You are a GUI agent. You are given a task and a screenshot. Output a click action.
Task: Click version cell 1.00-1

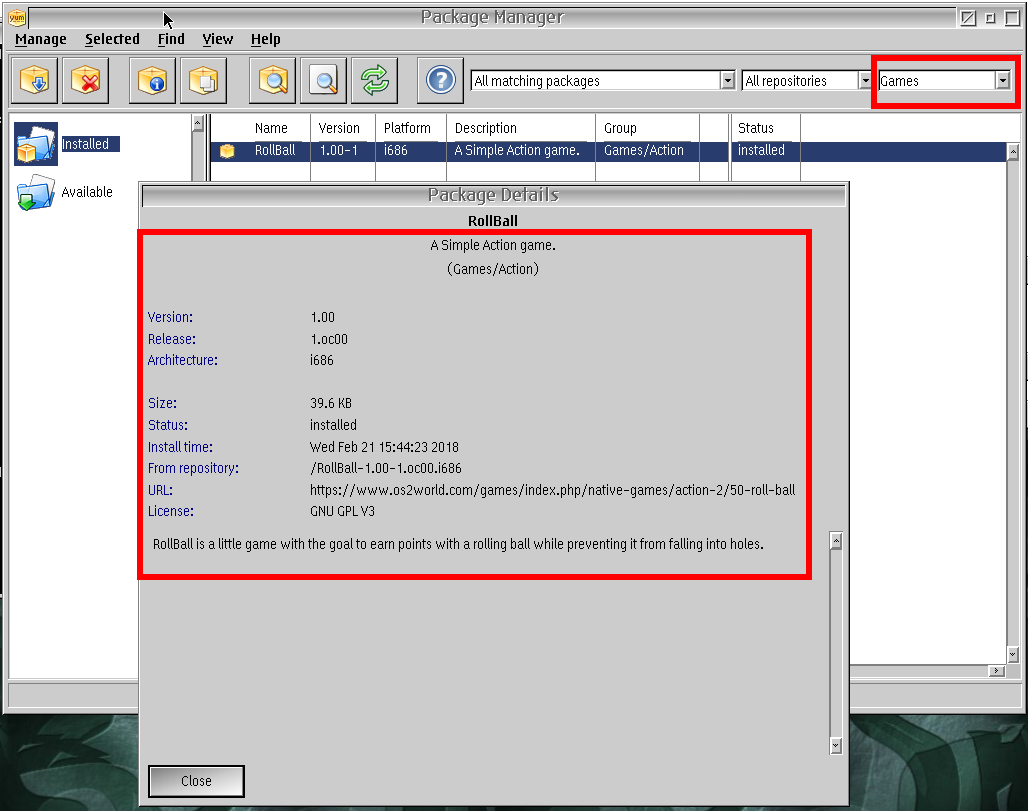click(339, 151)
